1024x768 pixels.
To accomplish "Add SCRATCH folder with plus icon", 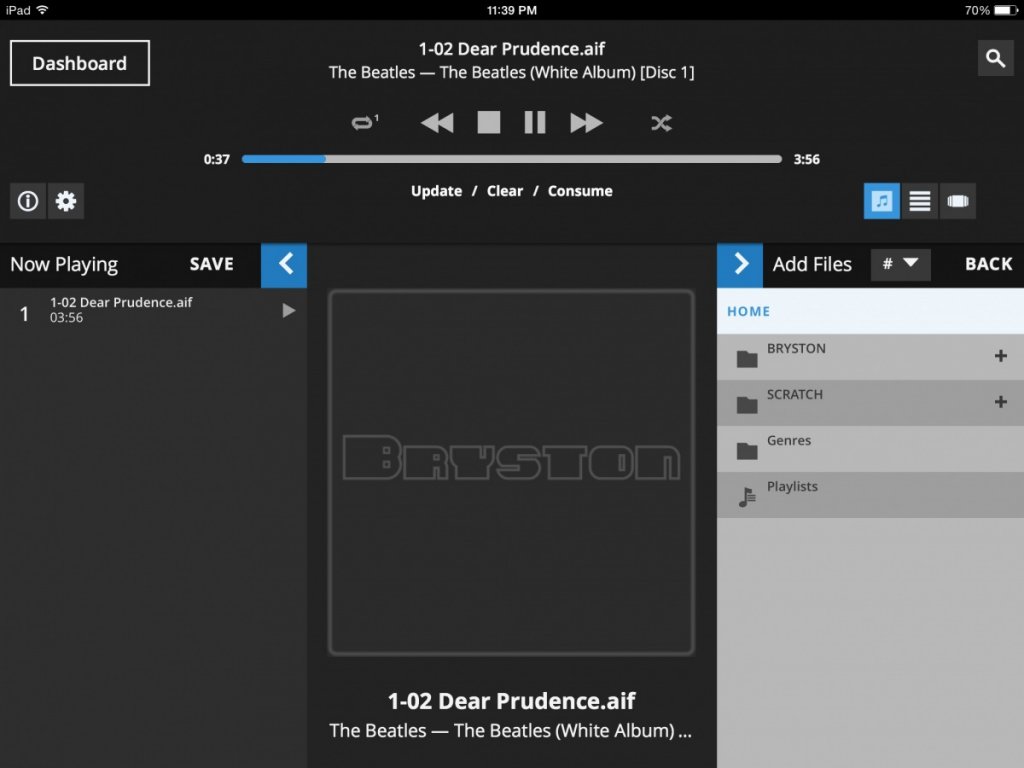I will coord(1000,402).
